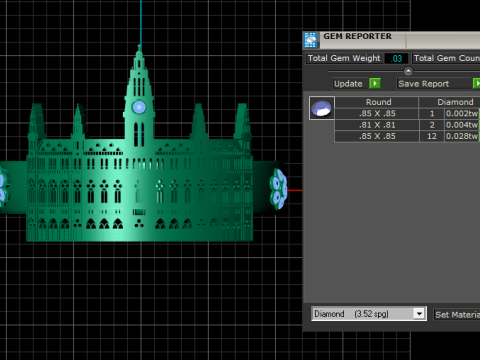Click the green arrow next to Save Report
The height and width of the screenshot is (360, 480).
(477, 83)
